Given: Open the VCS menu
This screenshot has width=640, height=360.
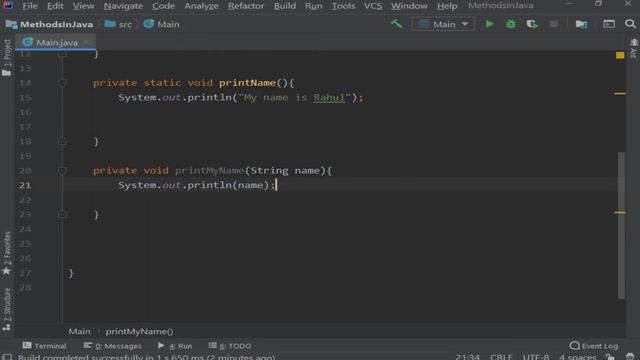Looking at the screenshot, I should (373, 6).
